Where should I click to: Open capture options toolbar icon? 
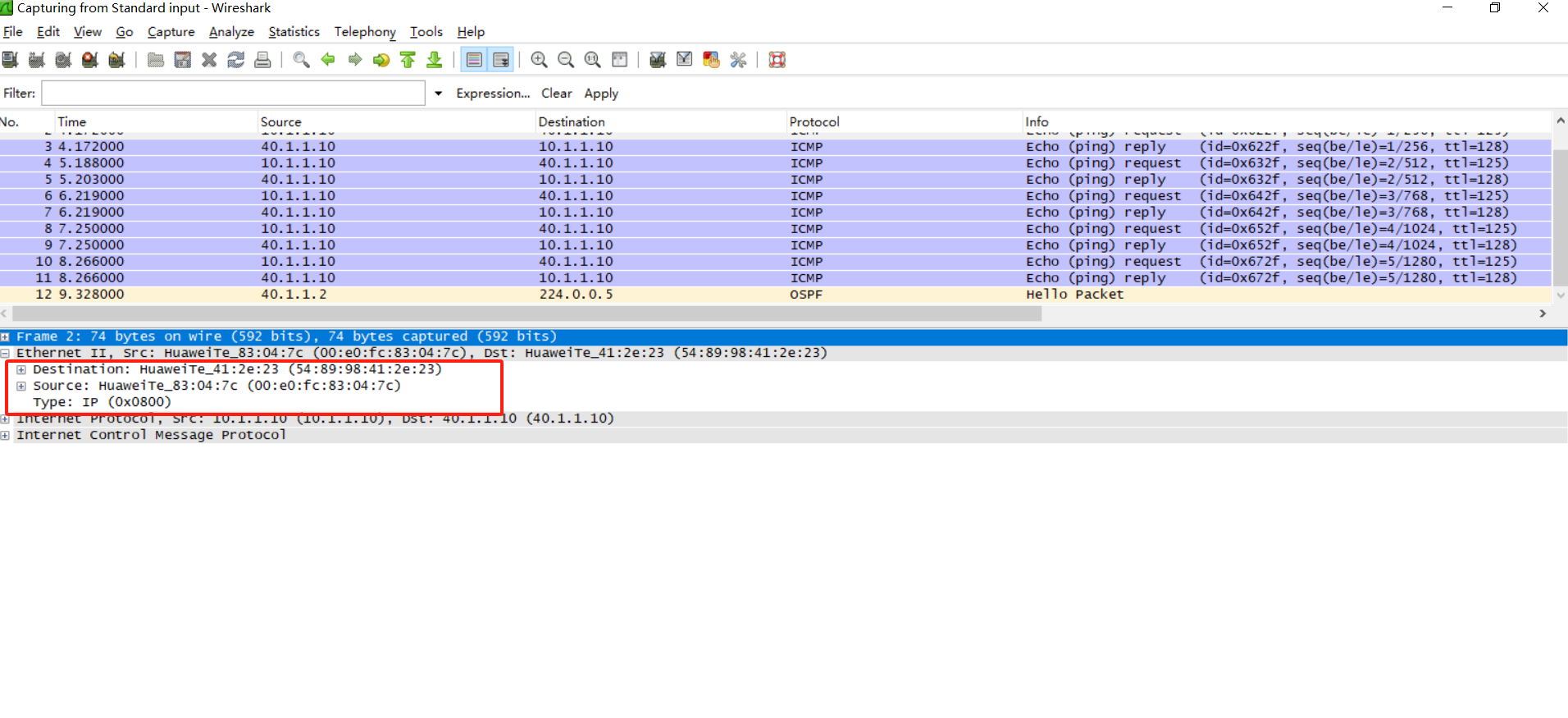(x=37, y=60)
